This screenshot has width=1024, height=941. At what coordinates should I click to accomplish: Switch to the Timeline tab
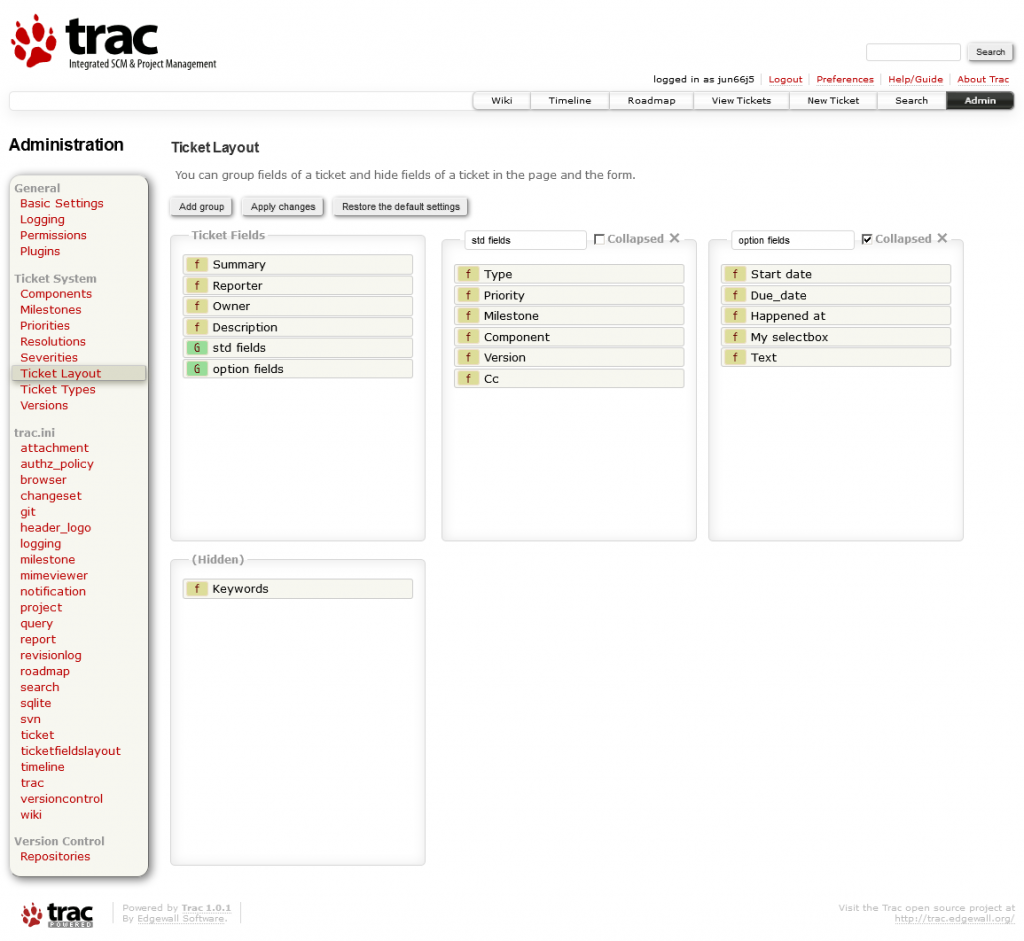coord(569,100)
